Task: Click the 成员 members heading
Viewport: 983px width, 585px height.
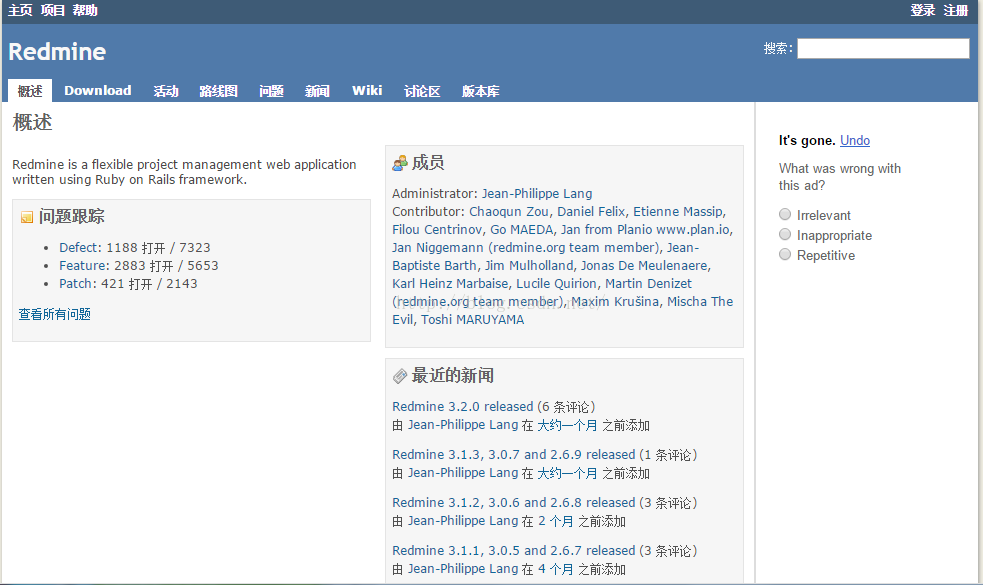Action: pos(428,163)
